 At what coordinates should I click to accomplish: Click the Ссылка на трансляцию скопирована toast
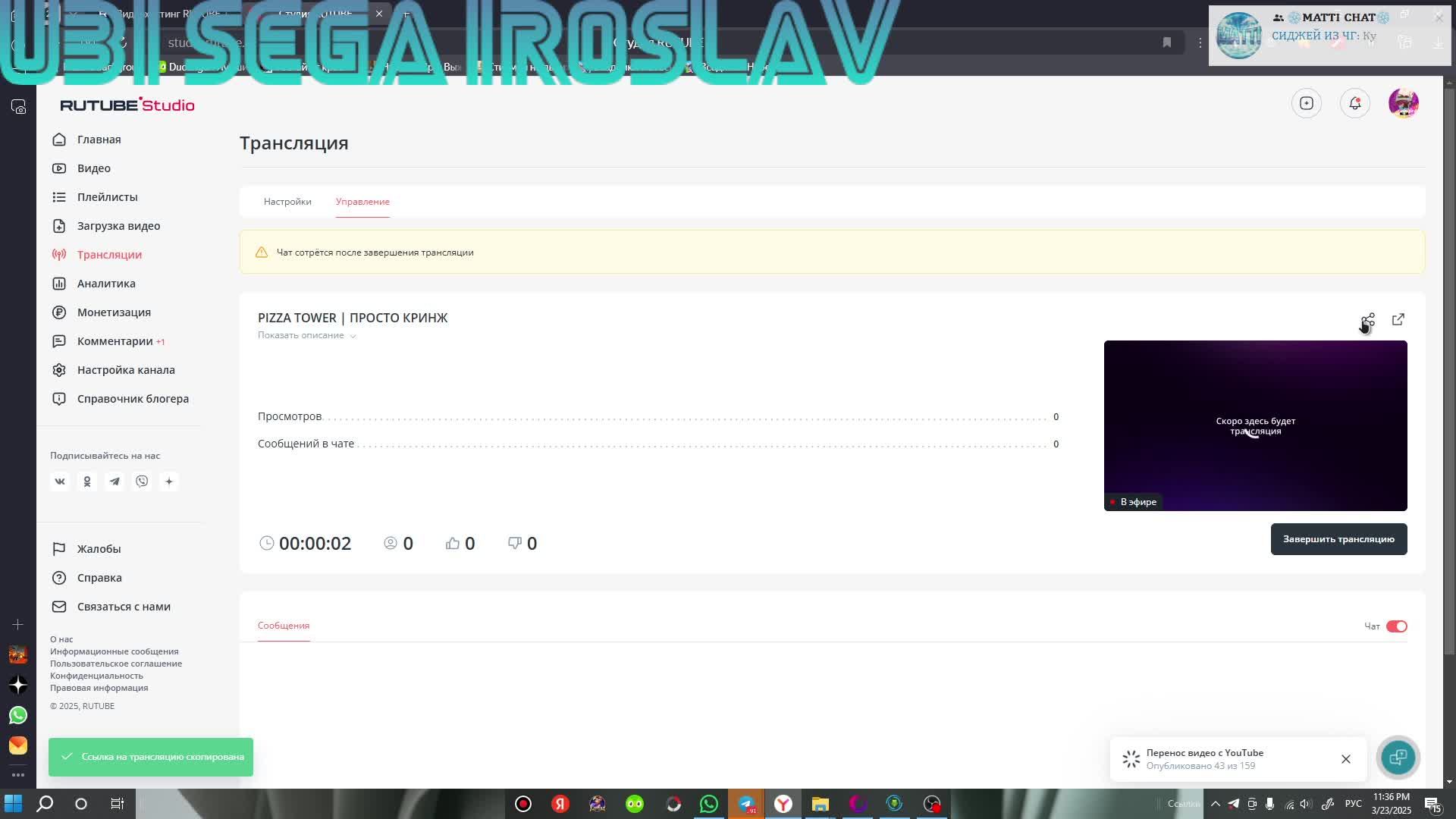(151, 757)
